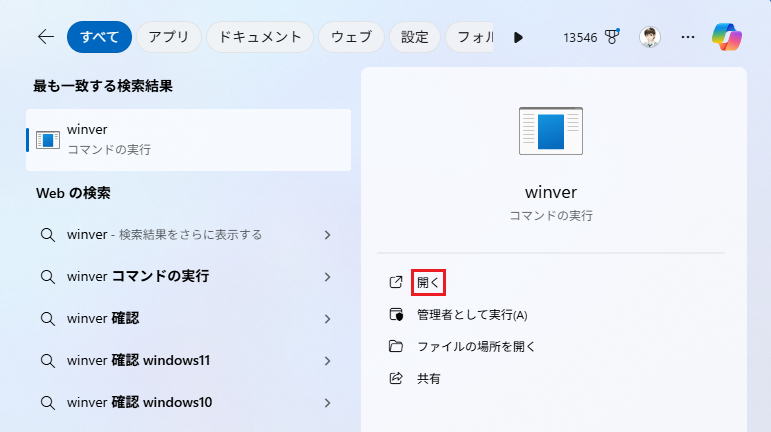The image size is (771, 432).
Task: Click the rewards trophy points icon
Action: point(612,37)
